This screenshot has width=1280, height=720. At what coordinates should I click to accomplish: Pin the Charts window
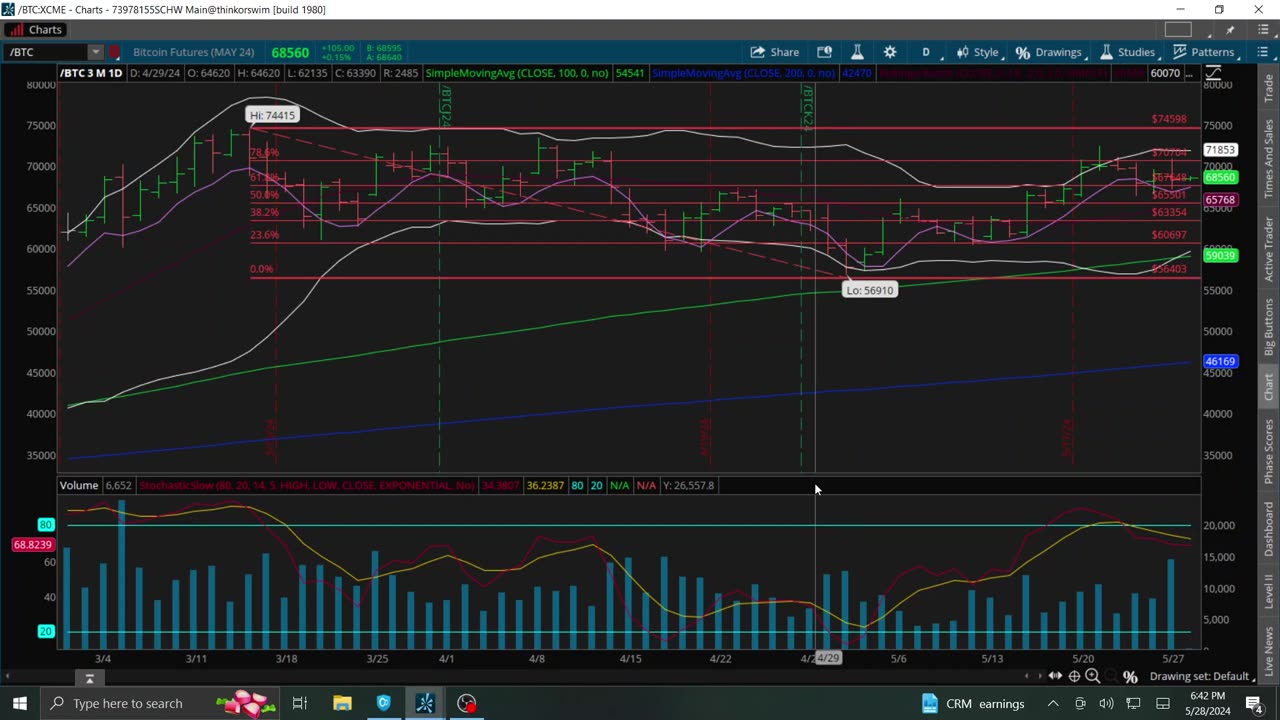1230,30
